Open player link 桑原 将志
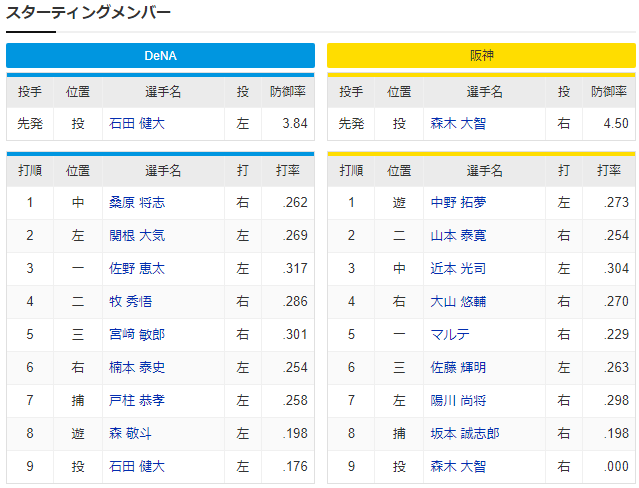The height and width of the screenshot is (488, 639). [137, 203]
